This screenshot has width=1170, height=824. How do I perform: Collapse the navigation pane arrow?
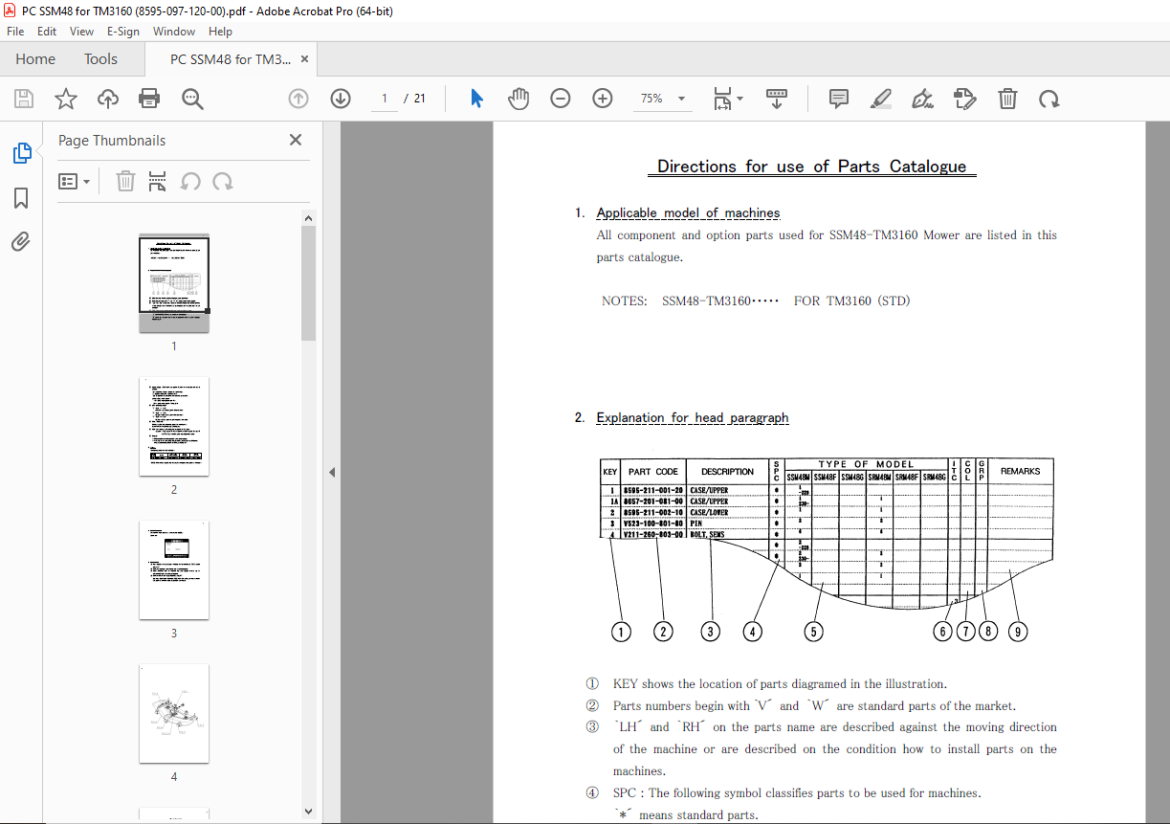point(332,472)
